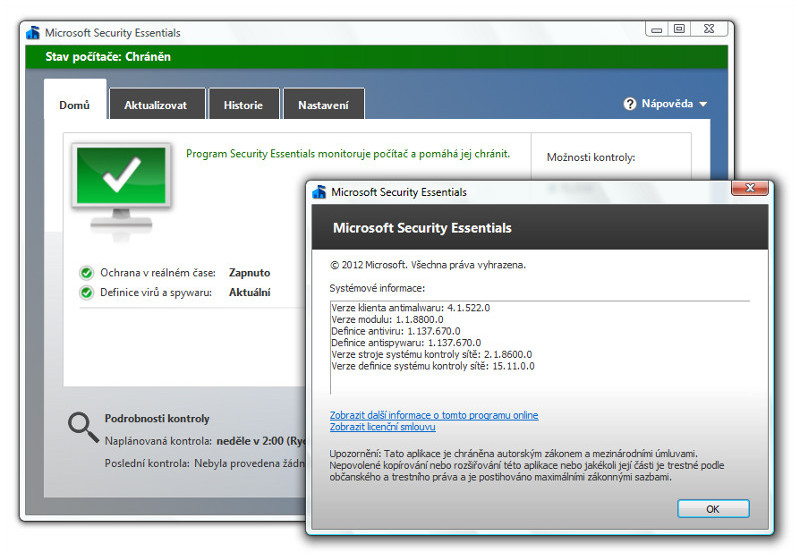Click the line Verze definice systému kontroly sítě

coord(433,366)
